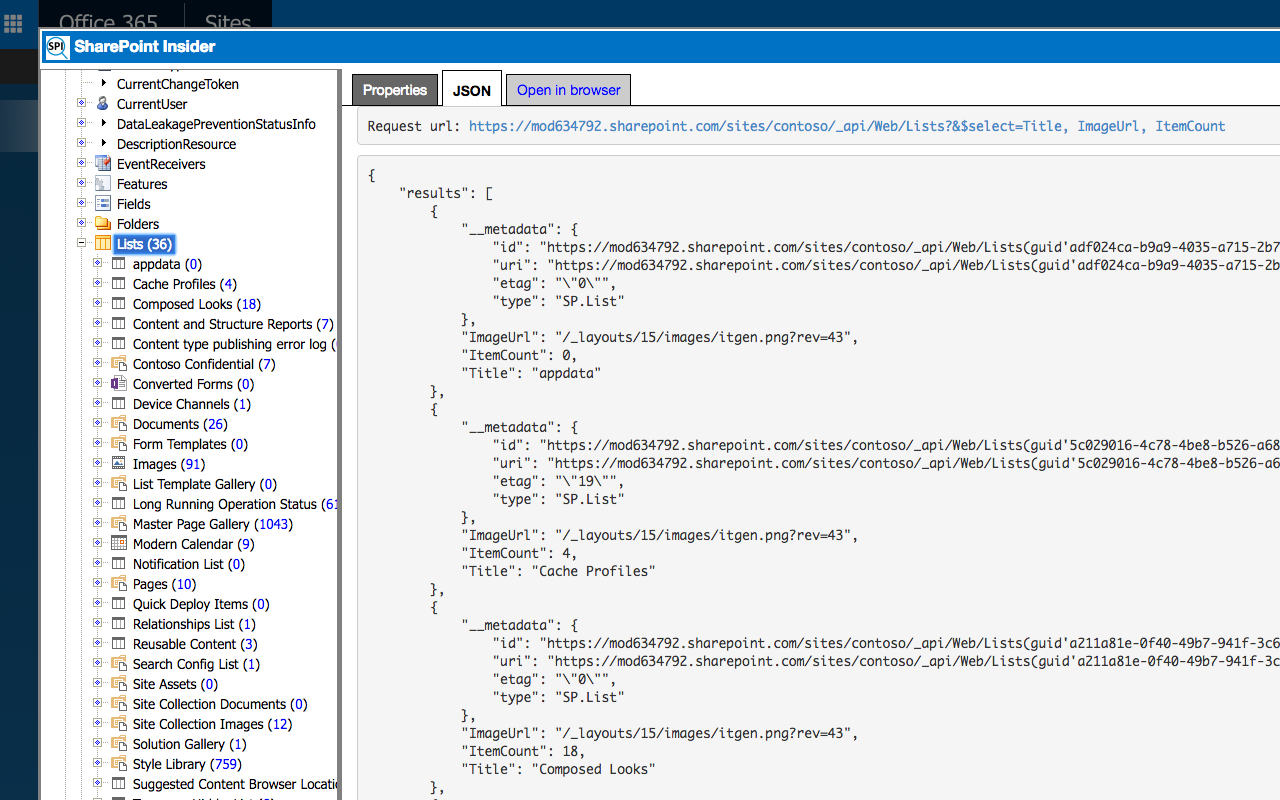This screenshot has width=1280, height=800.
Task: Click the Folders folder icon
Action: pyautogui.click(x=102, y=224)
